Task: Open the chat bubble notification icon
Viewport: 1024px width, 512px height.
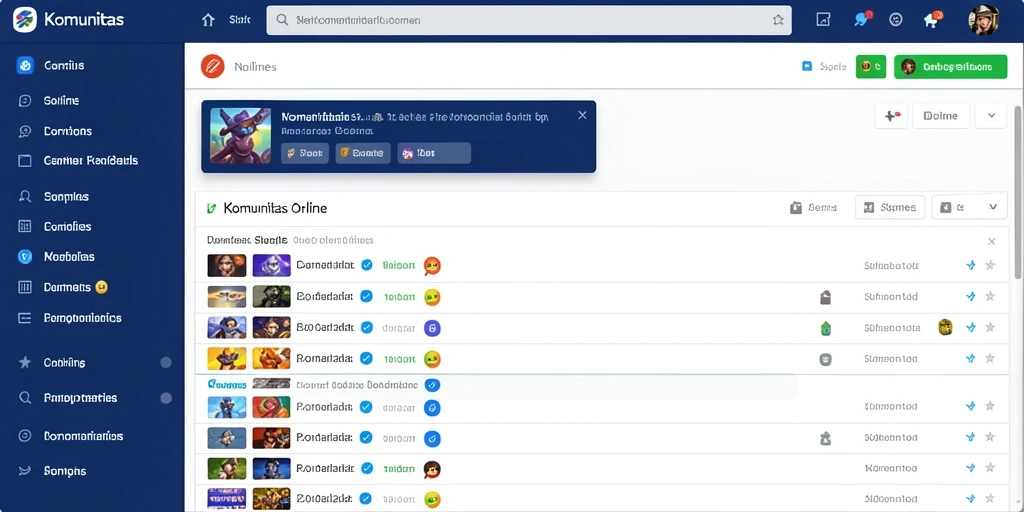Action: (861, 20)
